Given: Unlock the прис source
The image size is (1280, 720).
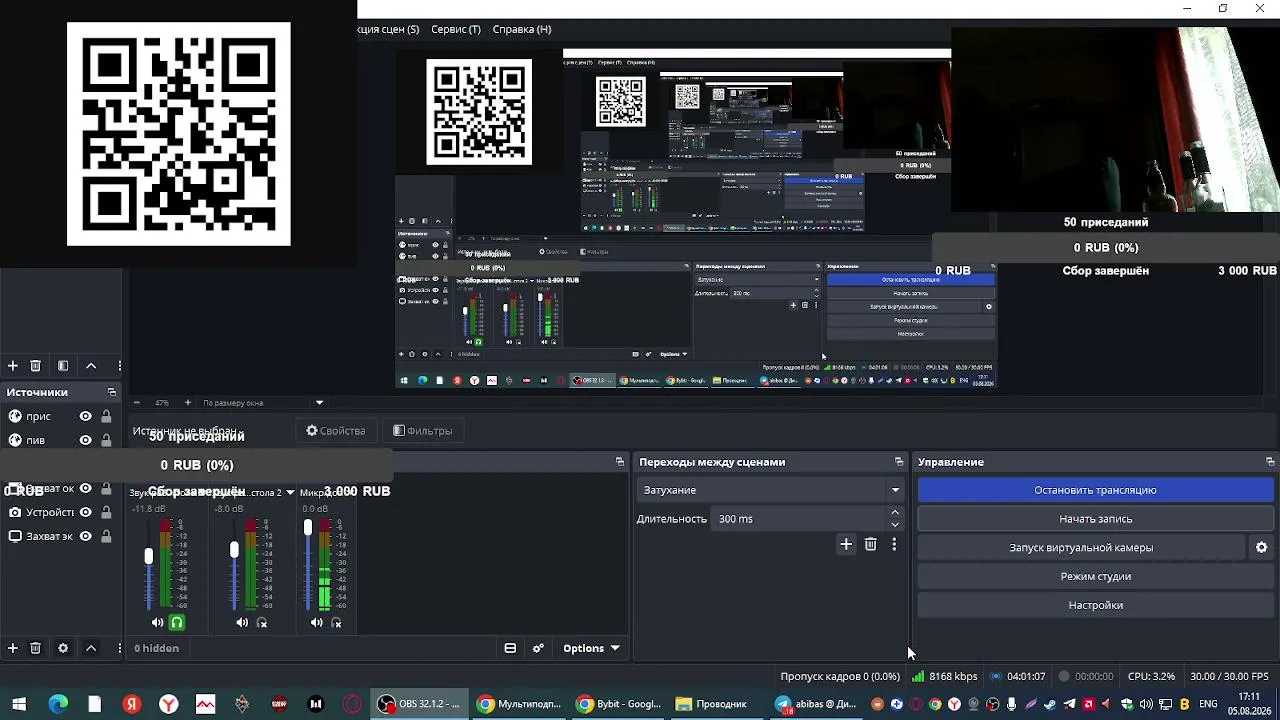Looking at the screenshot, I should [x=106, y=416].
